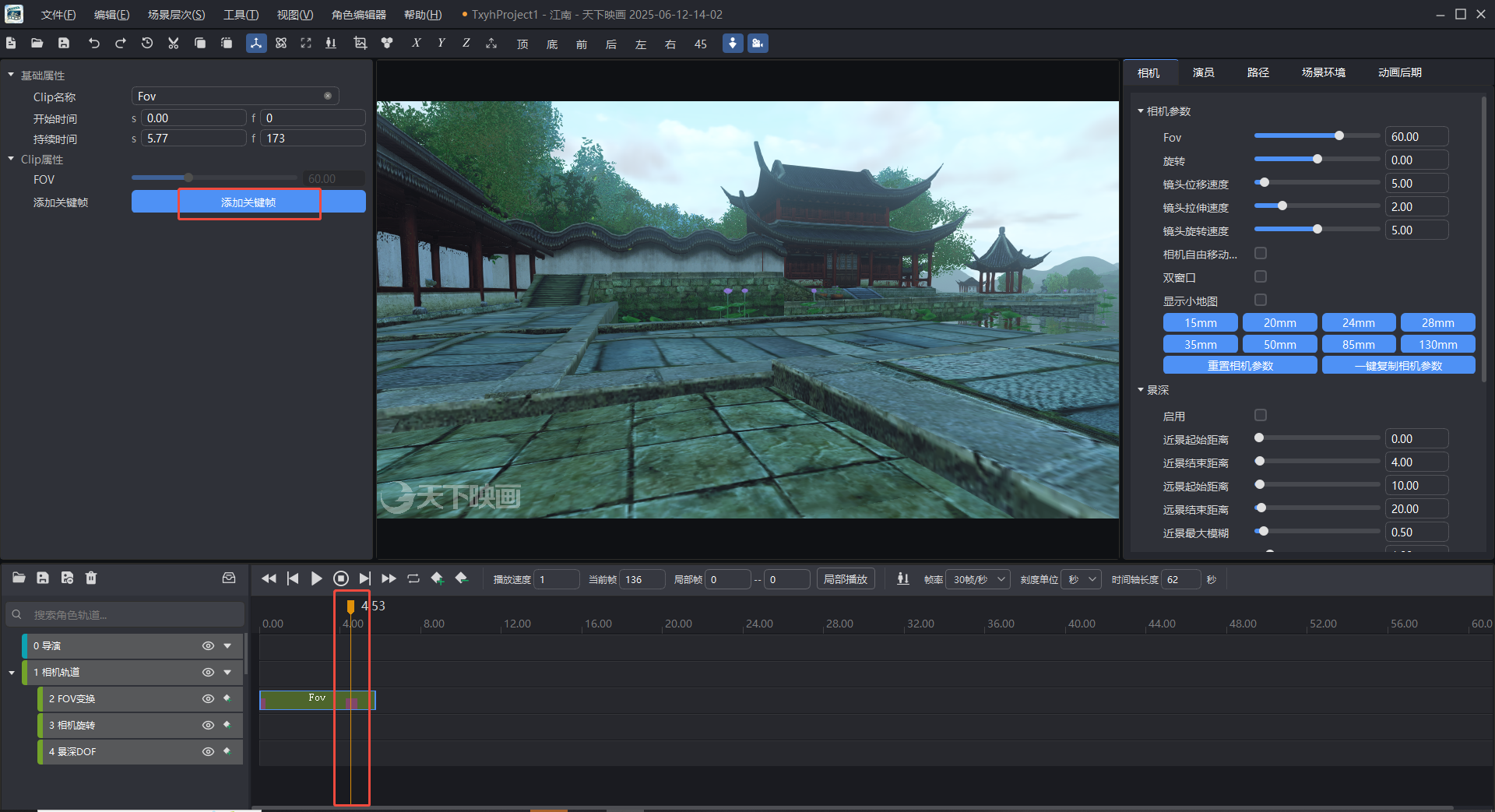This screenshot has width=1495, height=812.
Task: Set the view to top (顶)
Action: (x=522, y=44)
